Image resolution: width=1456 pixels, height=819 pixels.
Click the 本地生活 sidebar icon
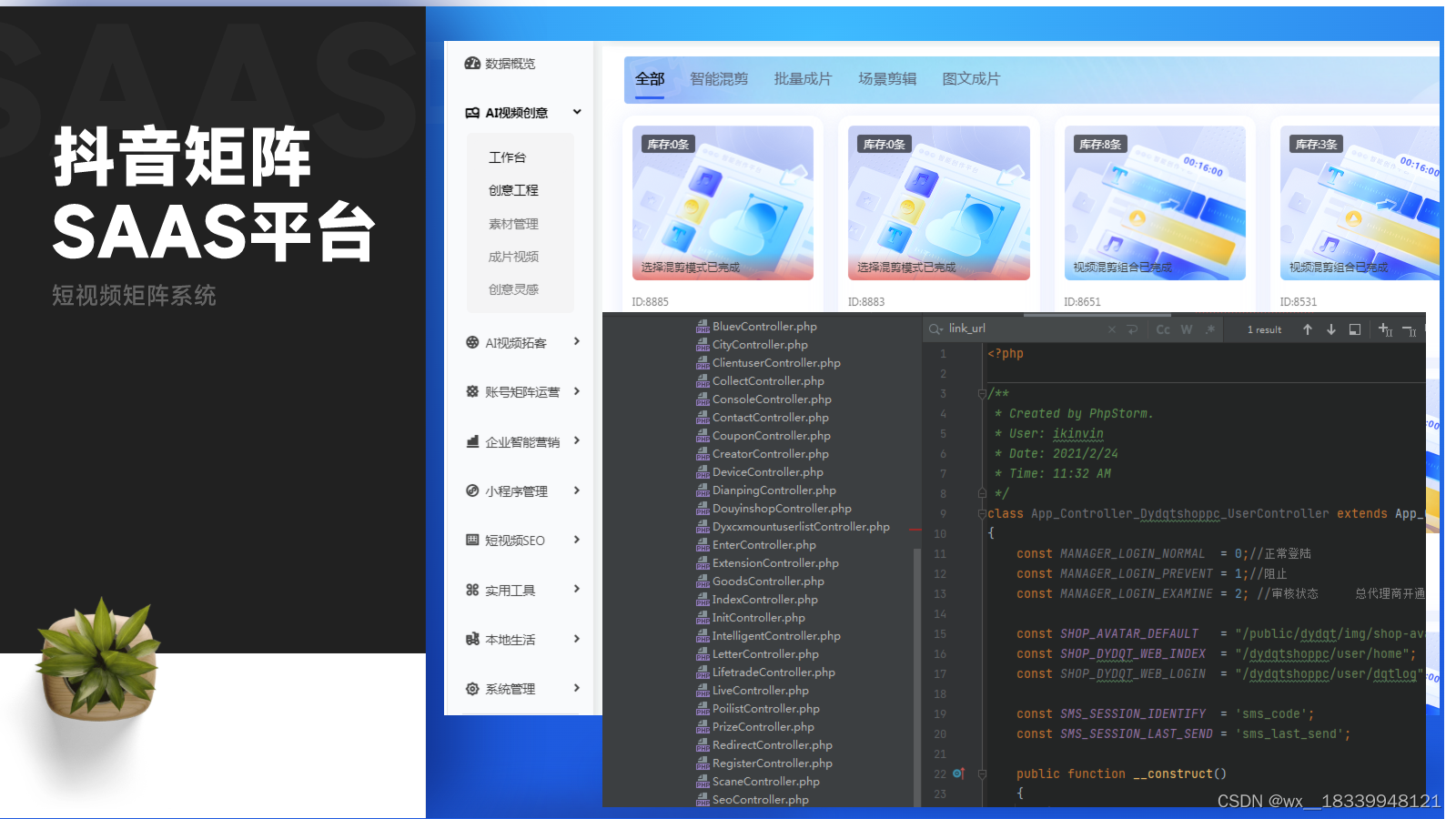pos(472,639)
